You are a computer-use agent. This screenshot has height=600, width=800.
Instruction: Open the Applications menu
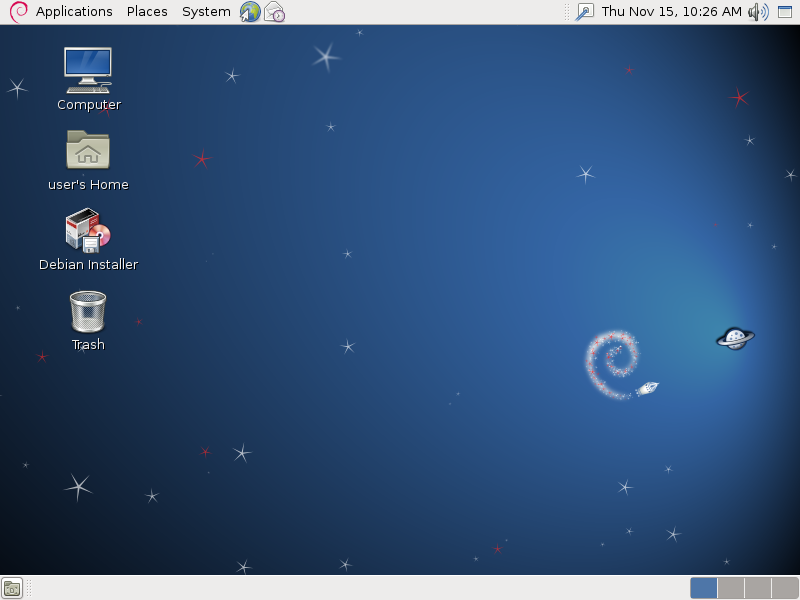point(74,12)
